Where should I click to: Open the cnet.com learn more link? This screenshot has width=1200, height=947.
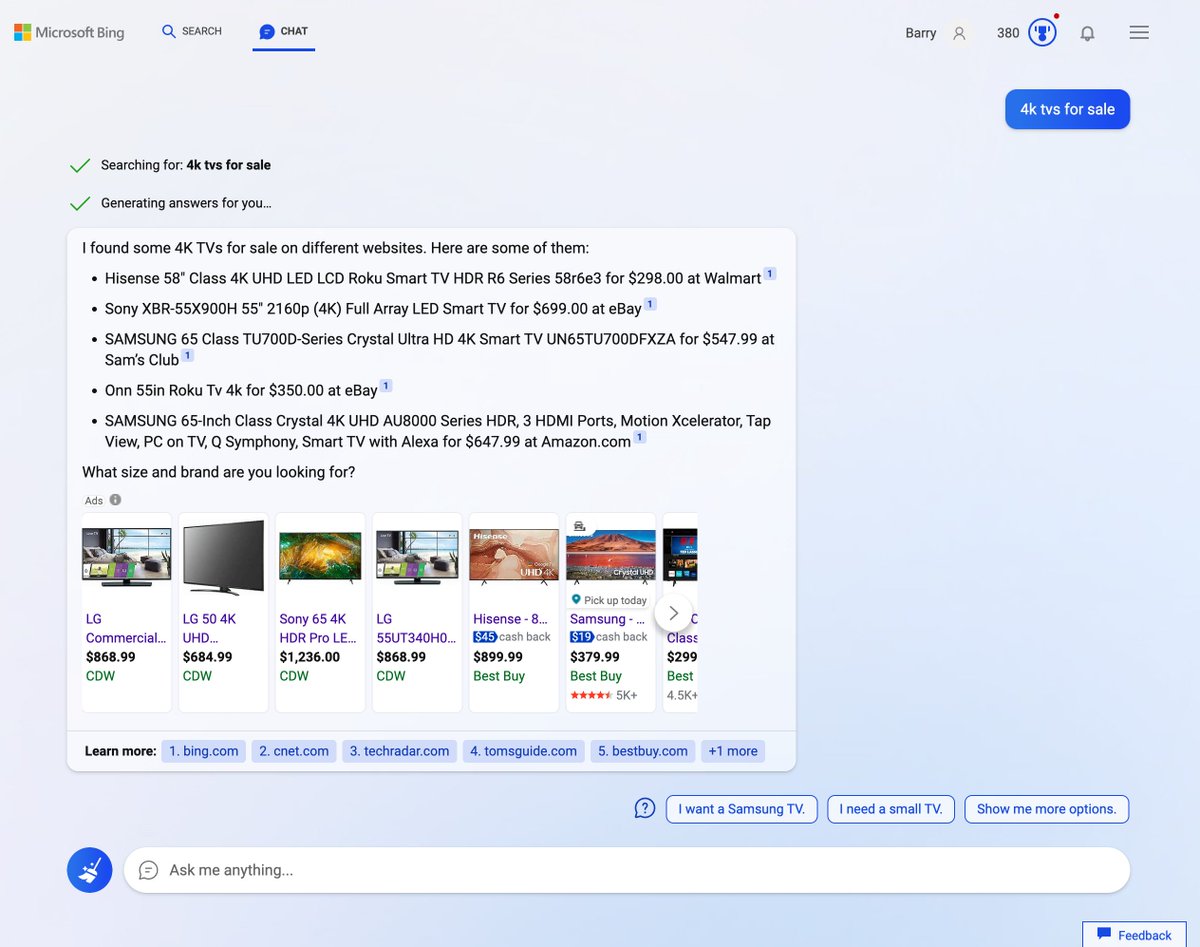293,750
